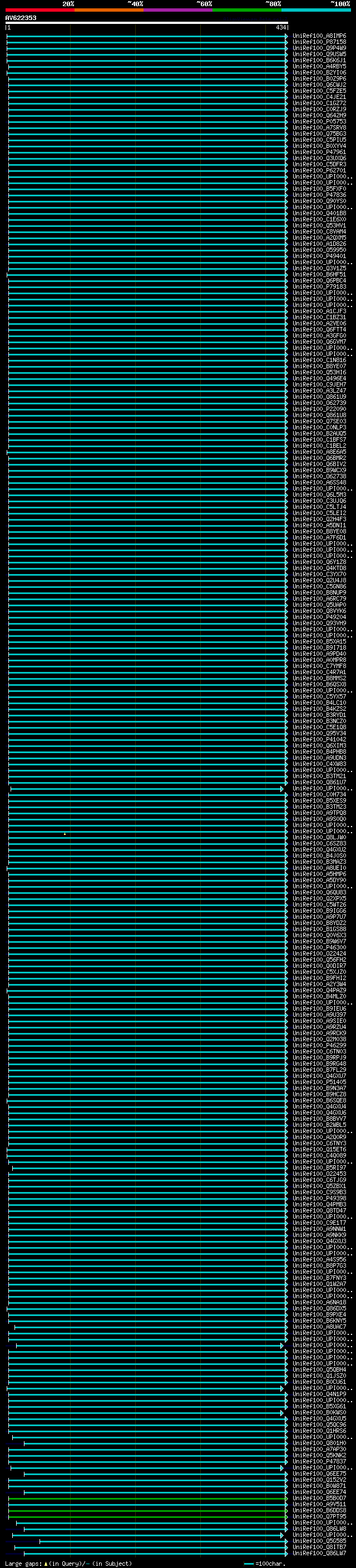
Task: Select hit label UniRef100_A6SS48
Action: coord(319,483)
